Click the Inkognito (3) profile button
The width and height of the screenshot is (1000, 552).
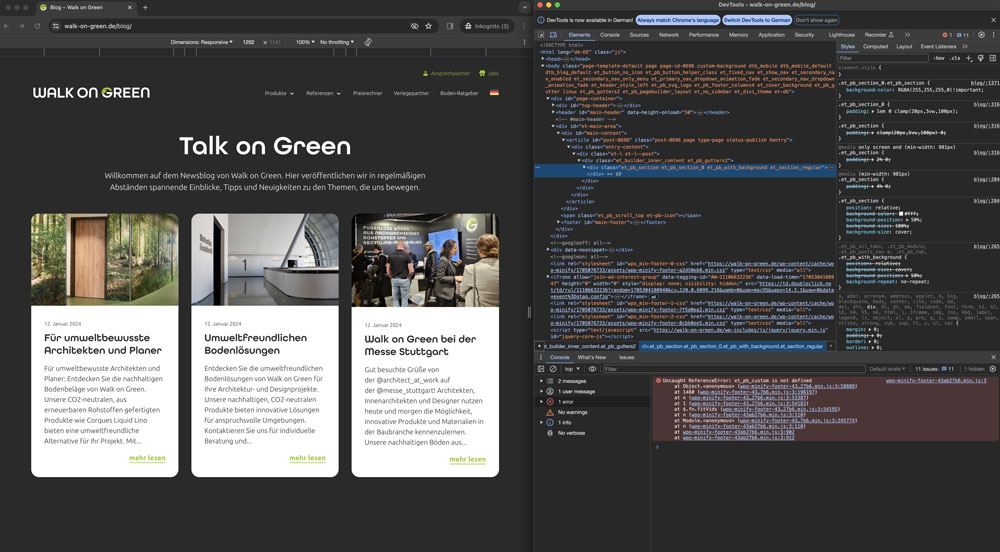click(487, 26)
